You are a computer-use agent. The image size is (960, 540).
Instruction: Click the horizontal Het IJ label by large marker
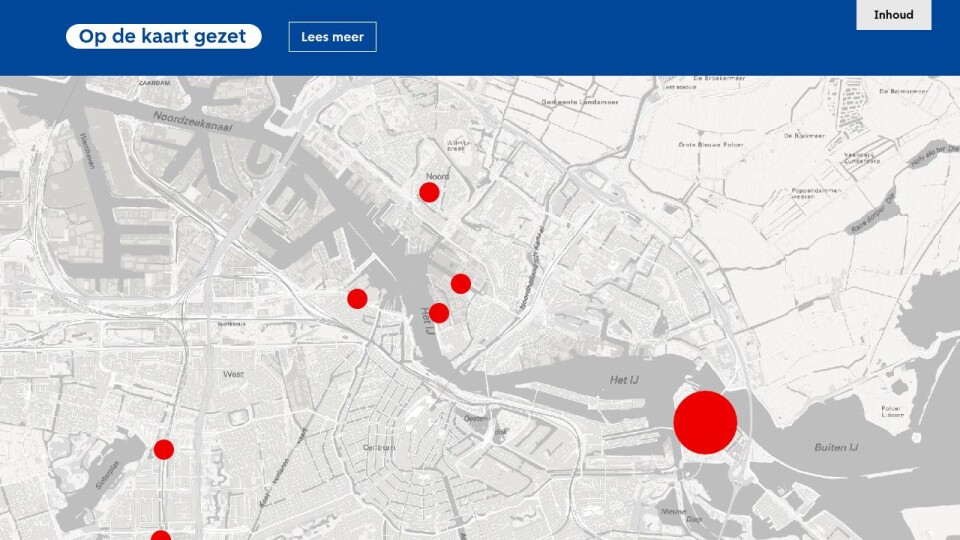tap(625, 380)
